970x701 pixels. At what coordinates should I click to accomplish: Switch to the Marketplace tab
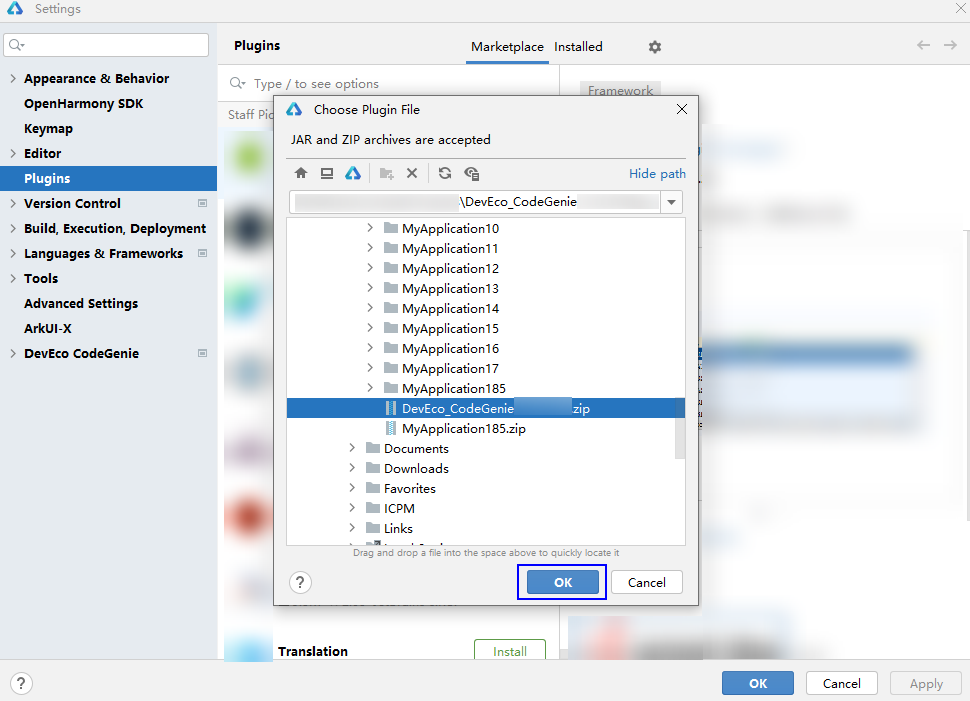(x=507, y=47)
